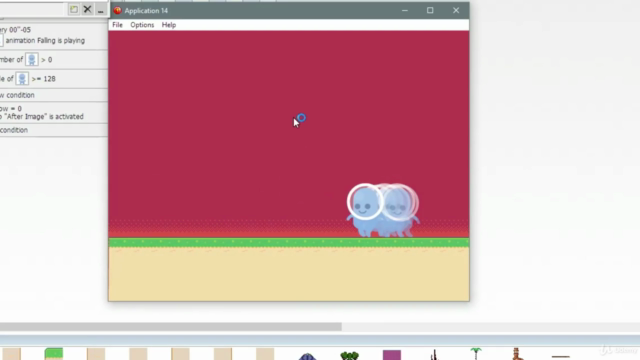Select the 'ery 00"-05' timer condition text
The height and width of the screenshot is (360, 640).
pyautogui.click(x=16, y=30)
